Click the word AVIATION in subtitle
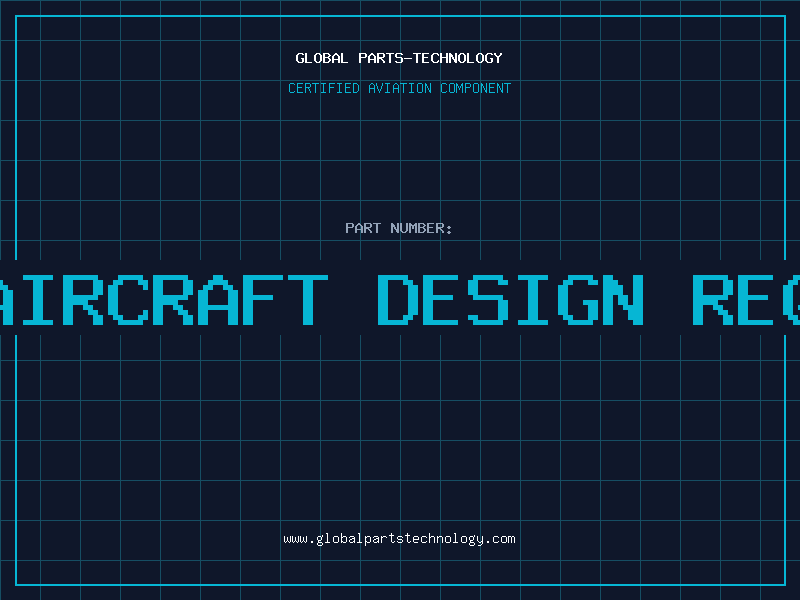Image resolution: width=800 pixels, height=600 pixels. 399,88
